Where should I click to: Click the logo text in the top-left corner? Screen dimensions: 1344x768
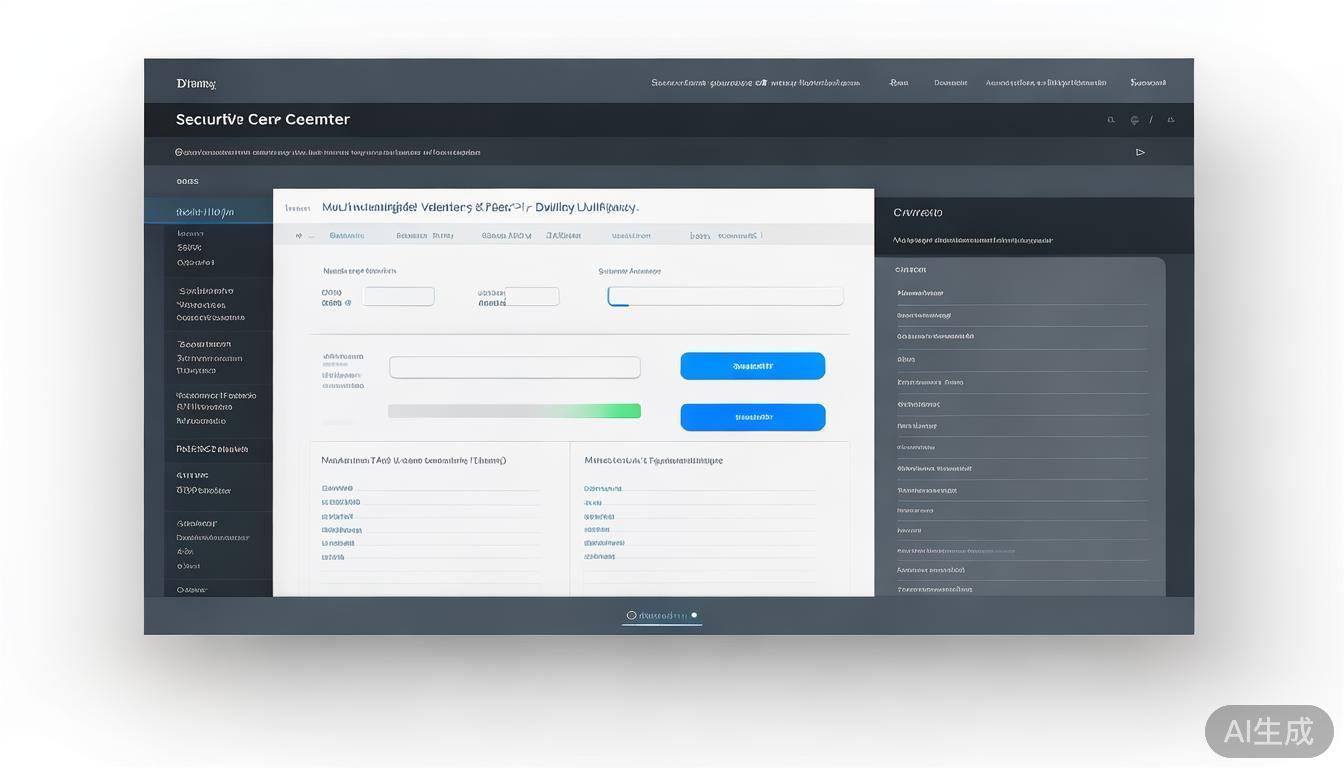(x=196, y=84)
